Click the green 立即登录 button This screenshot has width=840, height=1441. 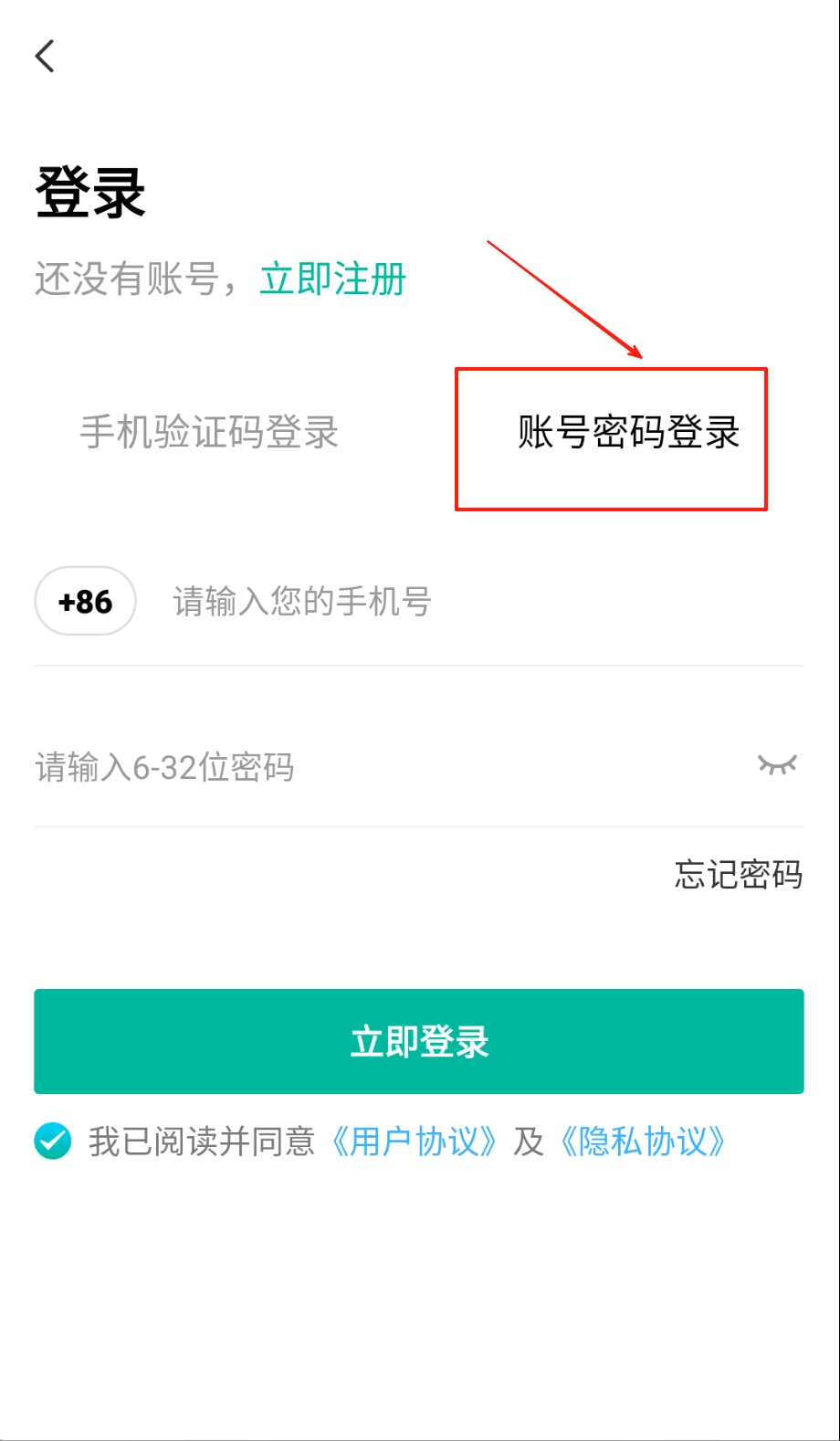(419, 1041)
